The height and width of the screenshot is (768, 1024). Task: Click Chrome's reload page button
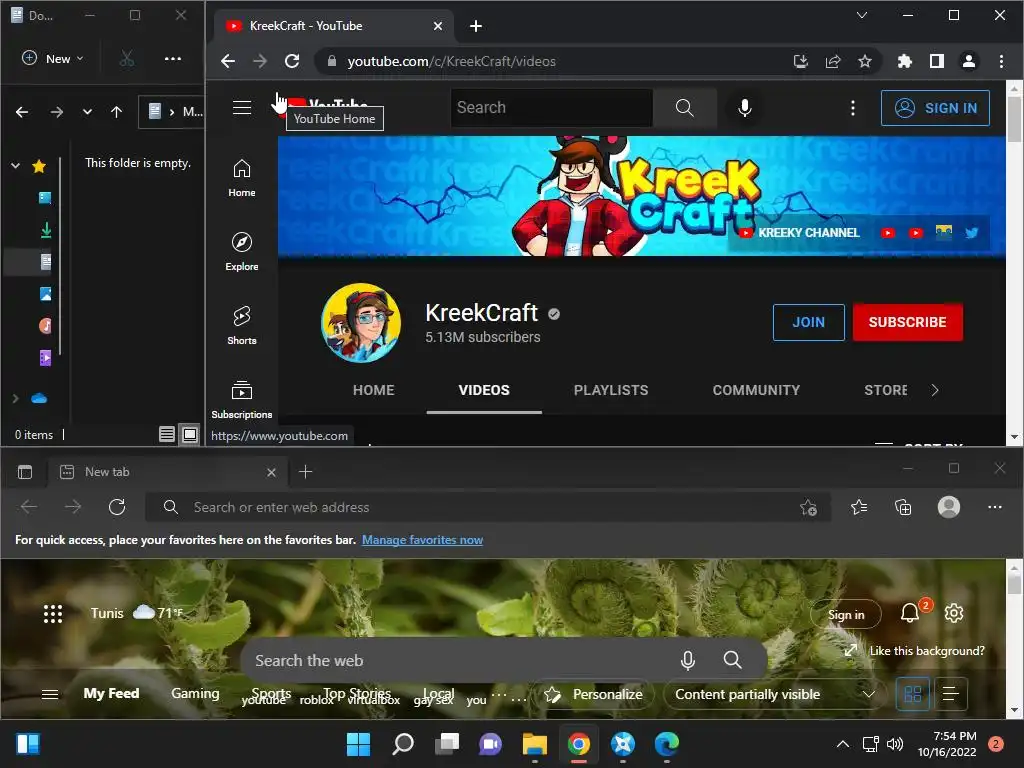click(x=292, y=61)
